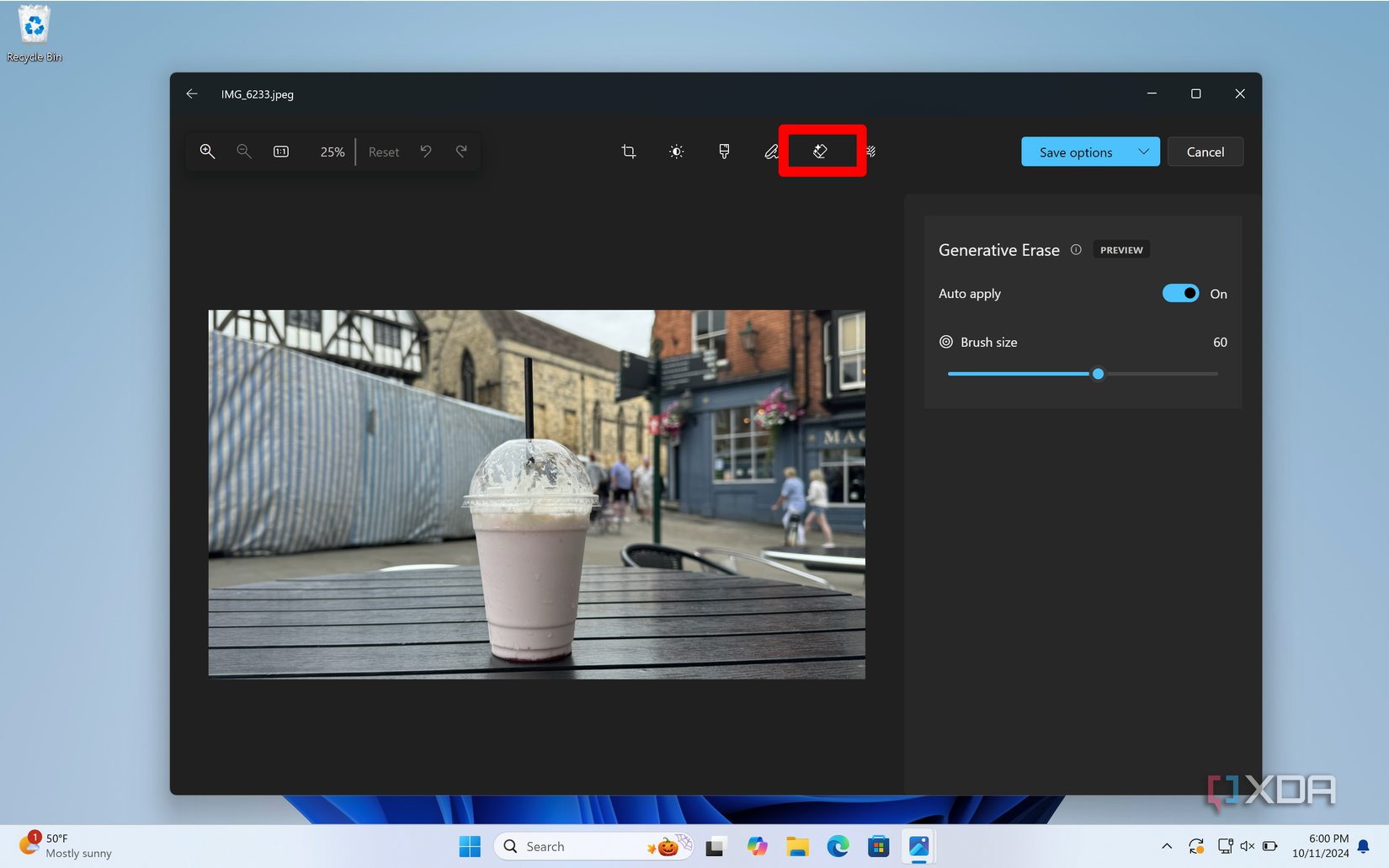Click the IMG_6233.jpeg file title
The width and height of the screenshot is (1389, 868).
(258, 94)
